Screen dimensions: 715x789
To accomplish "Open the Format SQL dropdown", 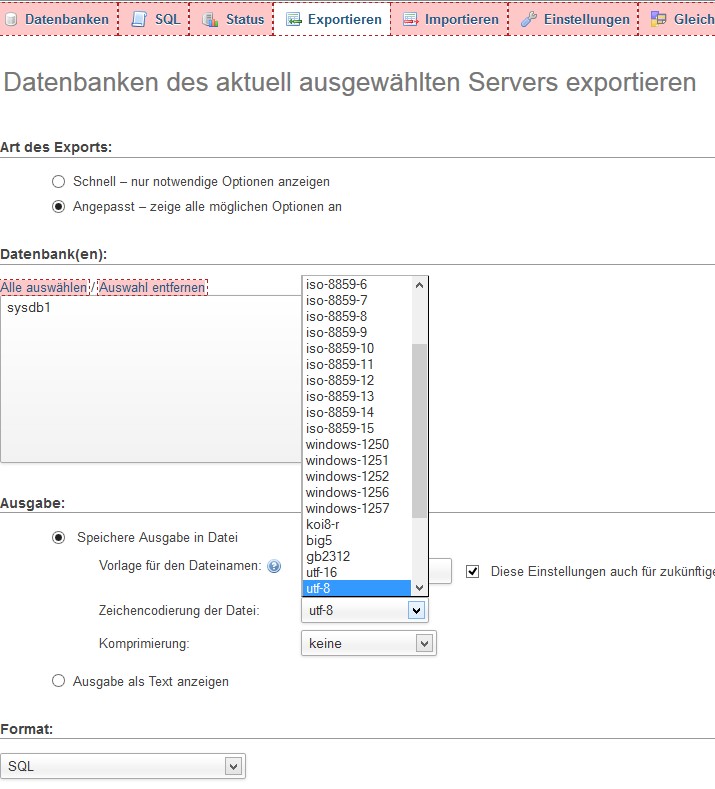I will point(123,766).
